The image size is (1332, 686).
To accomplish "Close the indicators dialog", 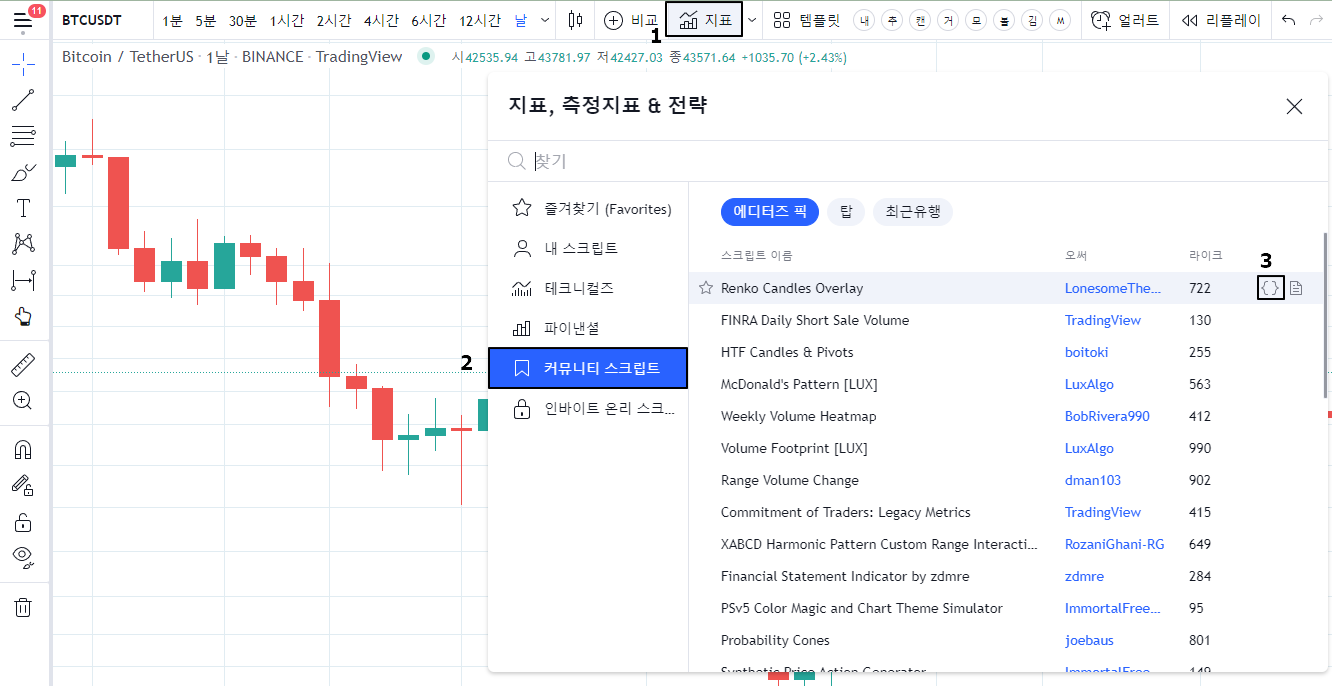I will pyautogui.click(x=1294, y=106).
